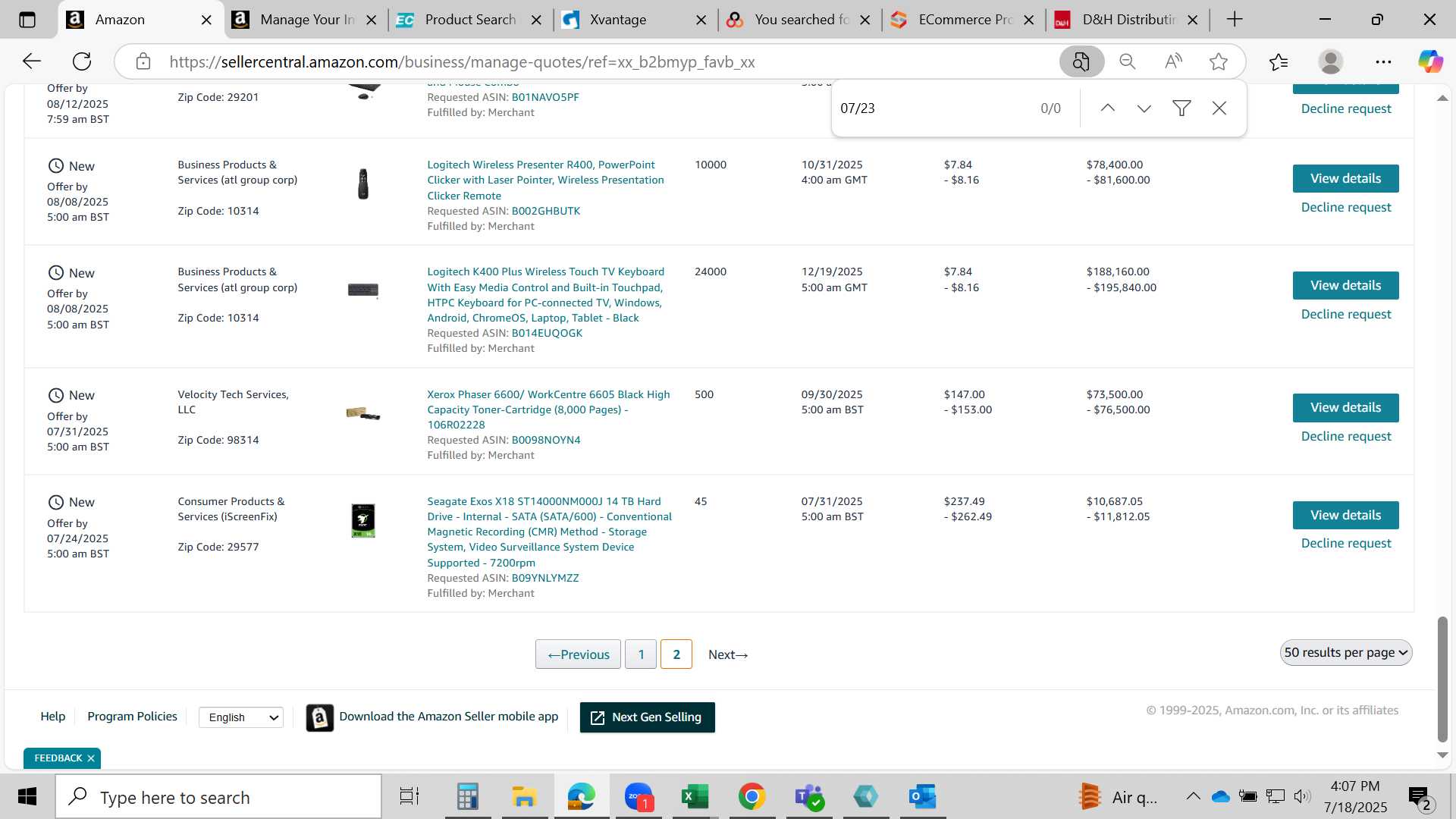Open Google Chrome from the taskbar
1456x819 pixels.
tap(752, 796)
